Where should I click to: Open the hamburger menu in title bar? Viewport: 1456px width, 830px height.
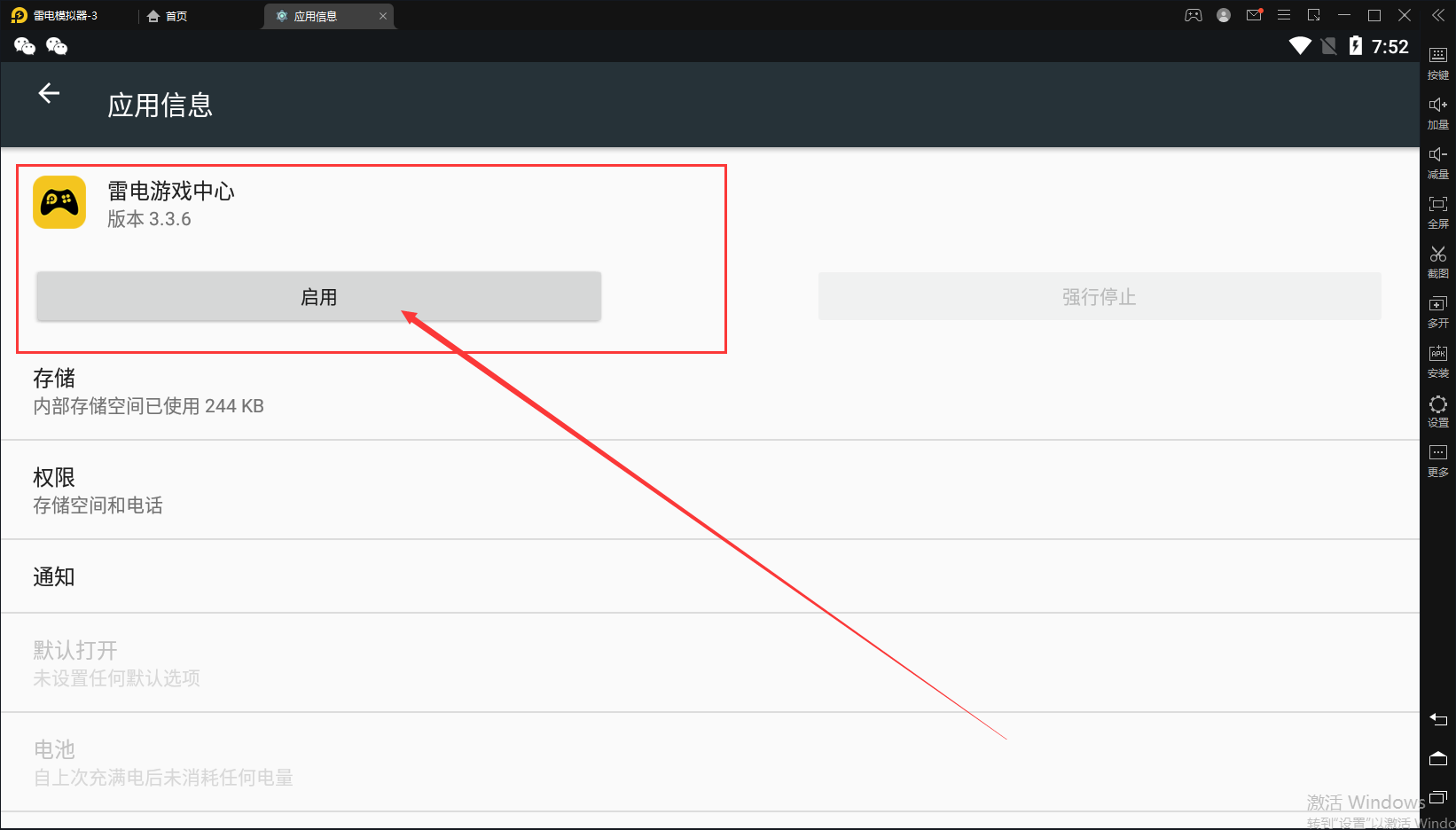point(1283,15)
